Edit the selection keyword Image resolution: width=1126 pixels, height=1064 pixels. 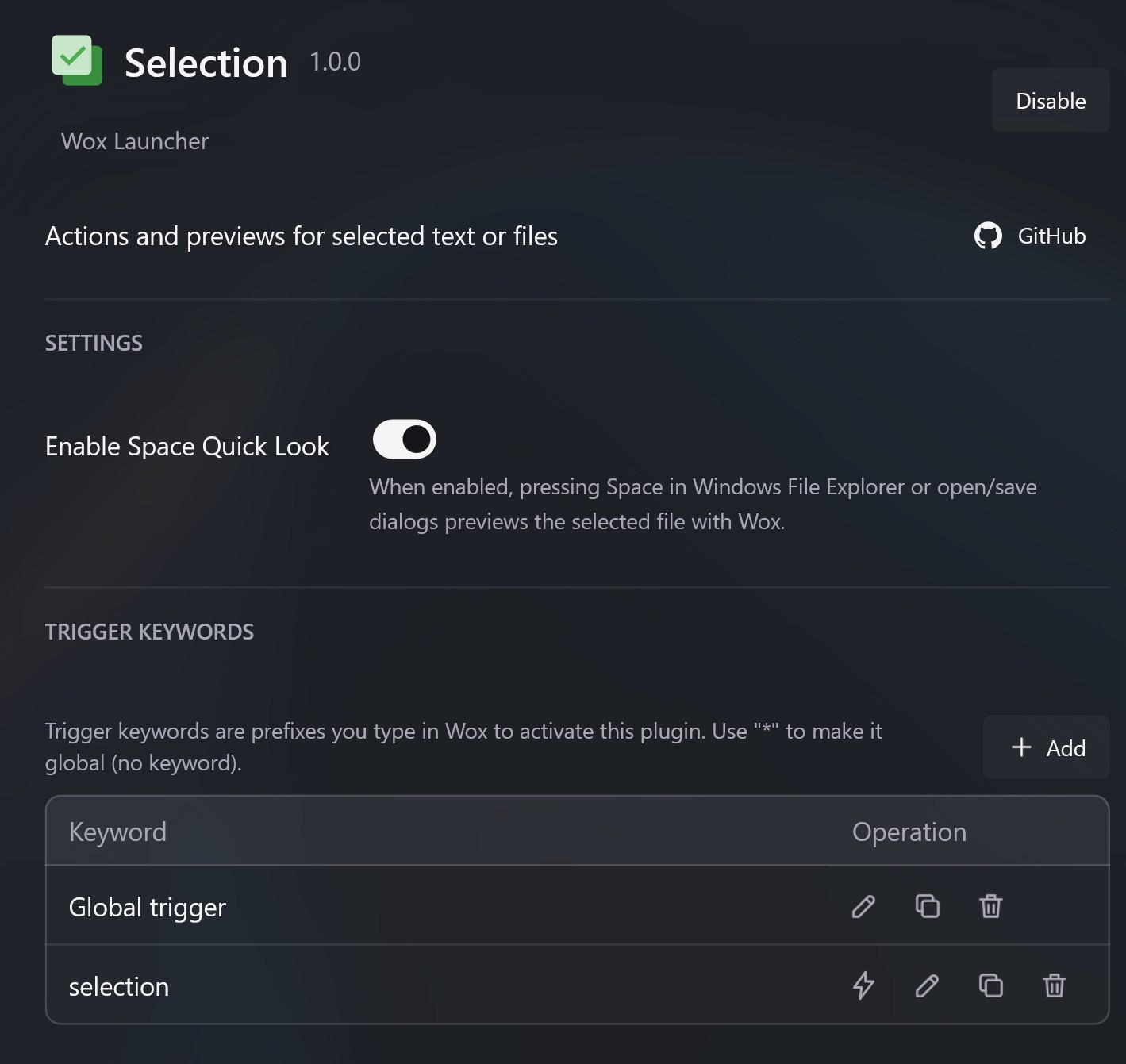[927, 985]
